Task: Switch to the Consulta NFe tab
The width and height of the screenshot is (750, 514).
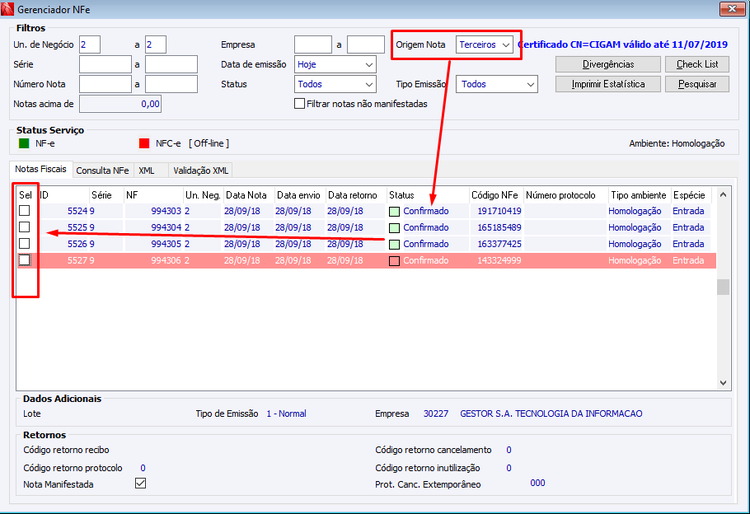Action: tap(102, 170)
